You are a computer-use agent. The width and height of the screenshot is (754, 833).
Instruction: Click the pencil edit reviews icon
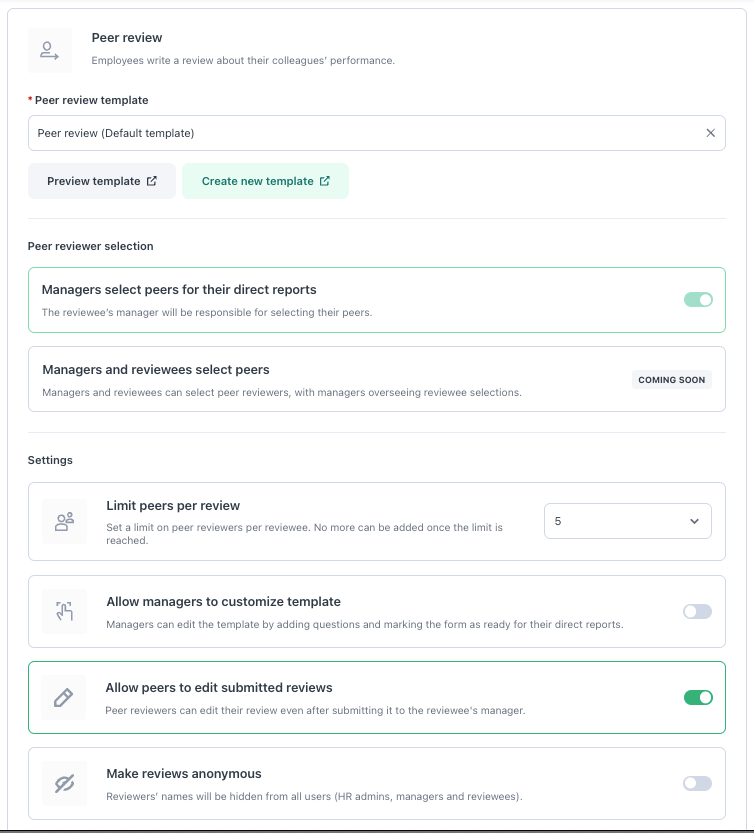click(64, 698)
